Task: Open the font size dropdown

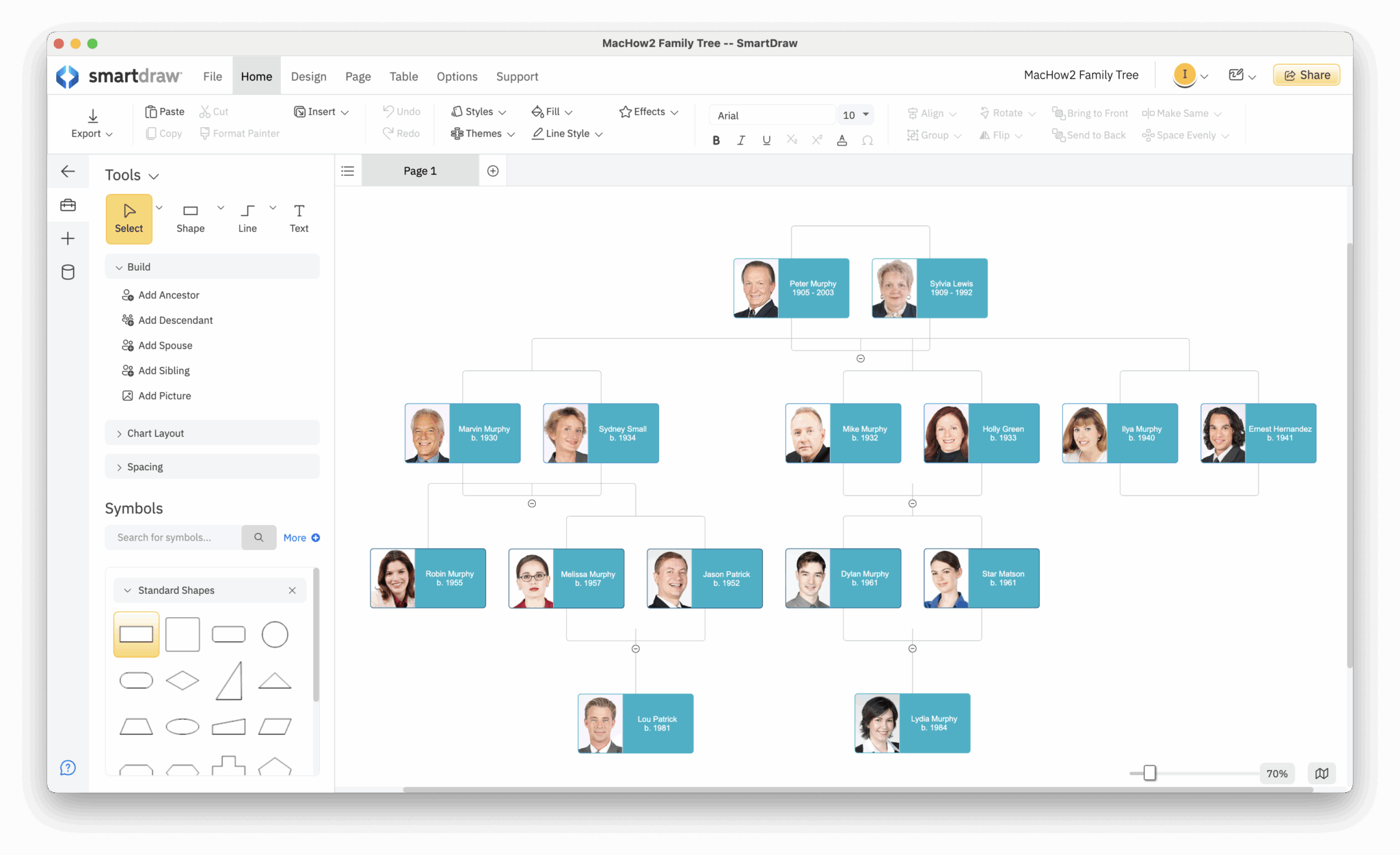Action: pos(855,114)
